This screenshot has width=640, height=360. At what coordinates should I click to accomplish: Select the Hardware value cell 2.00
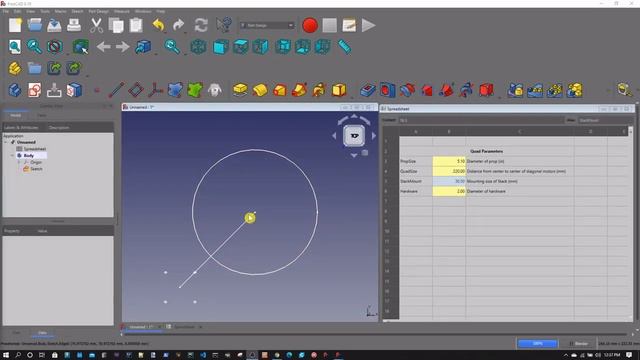[x=449, y=191]
